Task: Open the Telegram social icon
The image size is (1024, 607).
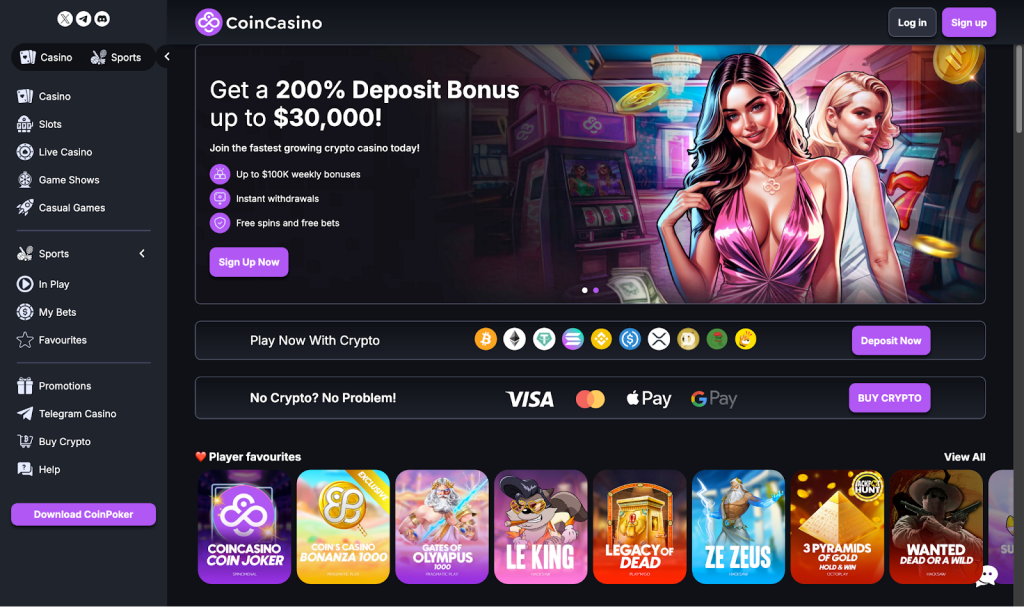Action: click(84, 19)
